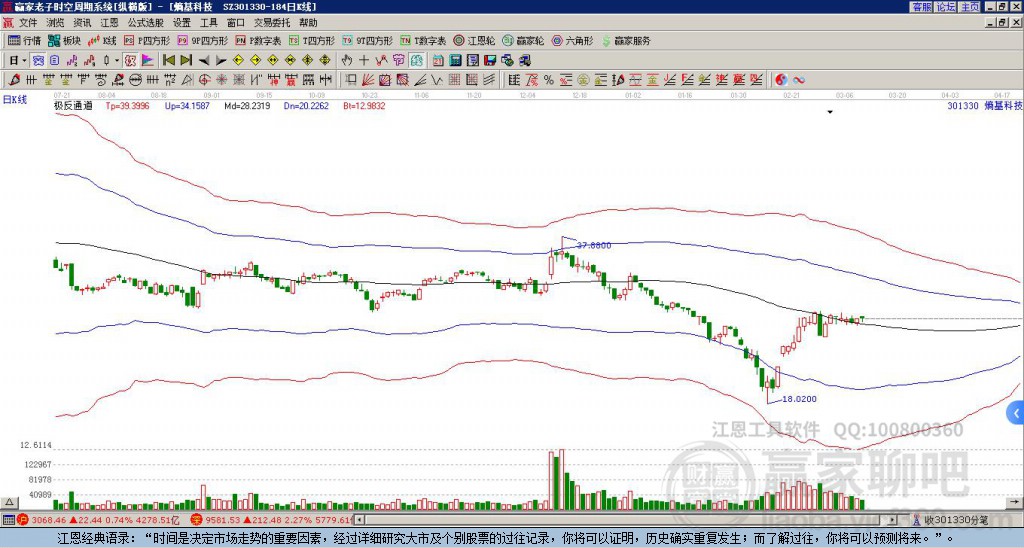The width and height of the screenshot is (1024, 548).
Task: Click the small black dropdown triangle on chart
Action: coord(830,112)
